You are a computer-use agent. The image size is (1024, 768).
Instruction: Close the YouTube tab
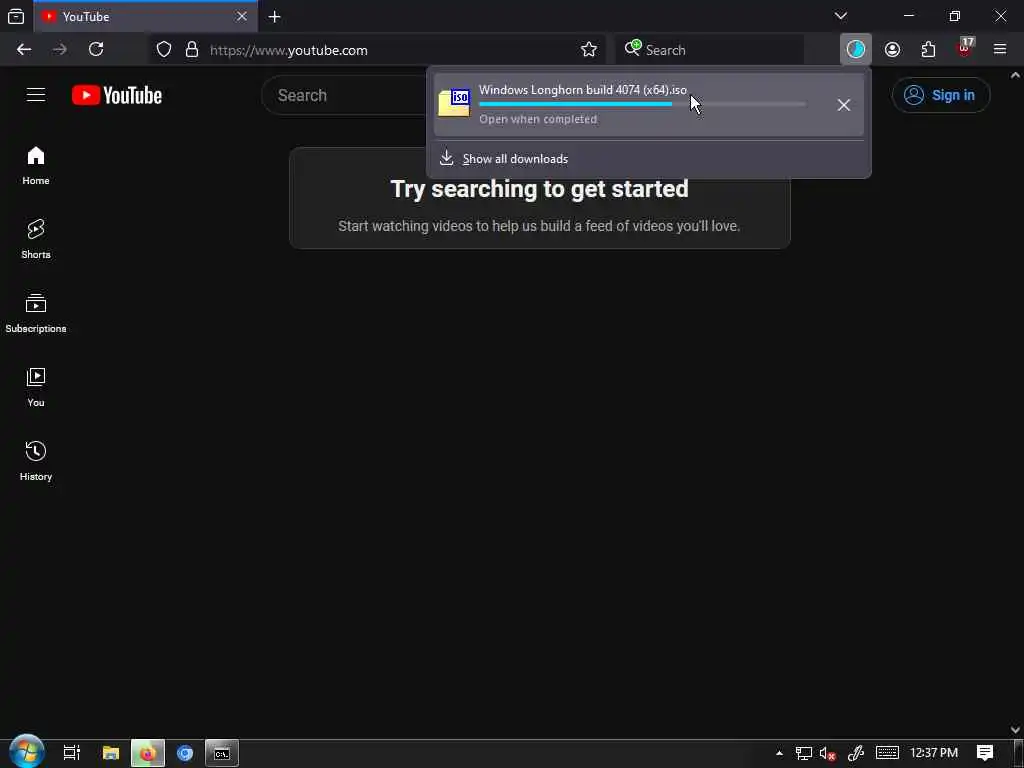pos(242,16)
